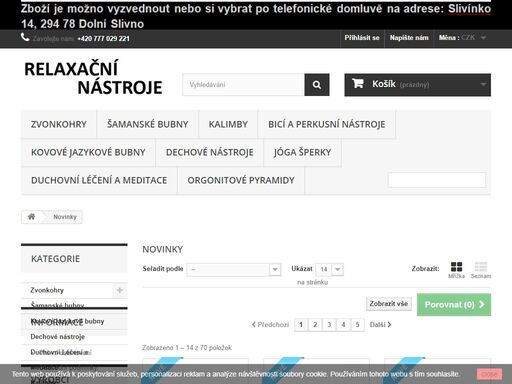Open the JÓGA ŠPERKY menu
Viewport: 512px width, 384px height.
(x=302, y=152)
